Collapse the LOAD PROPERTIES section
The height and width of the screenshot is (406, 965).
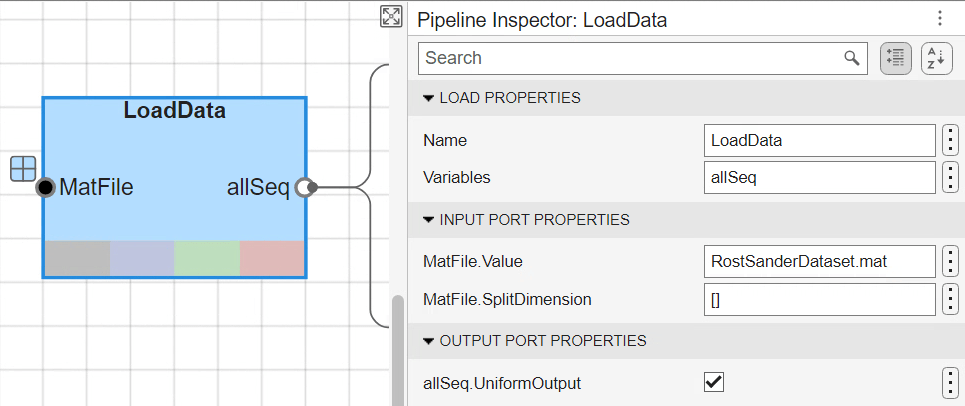(x=429, y=98)
